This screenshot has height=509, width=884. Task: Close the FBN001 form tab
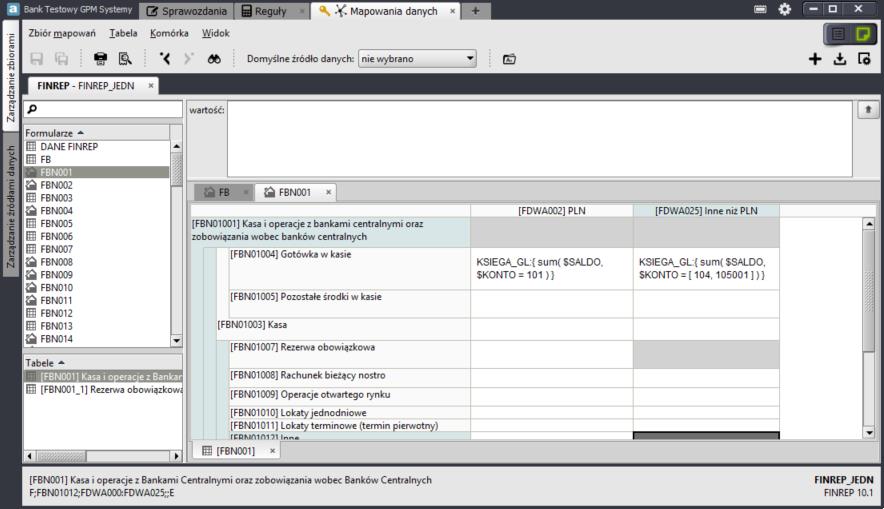[329, 192]
